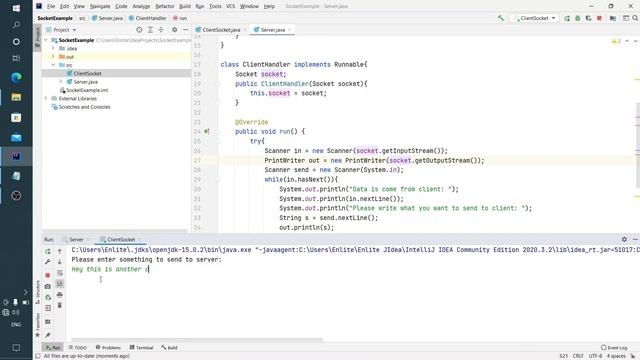640x360 pixels.
Task: Stop the run with red toolbar square
Action: [x=599, y=18]
